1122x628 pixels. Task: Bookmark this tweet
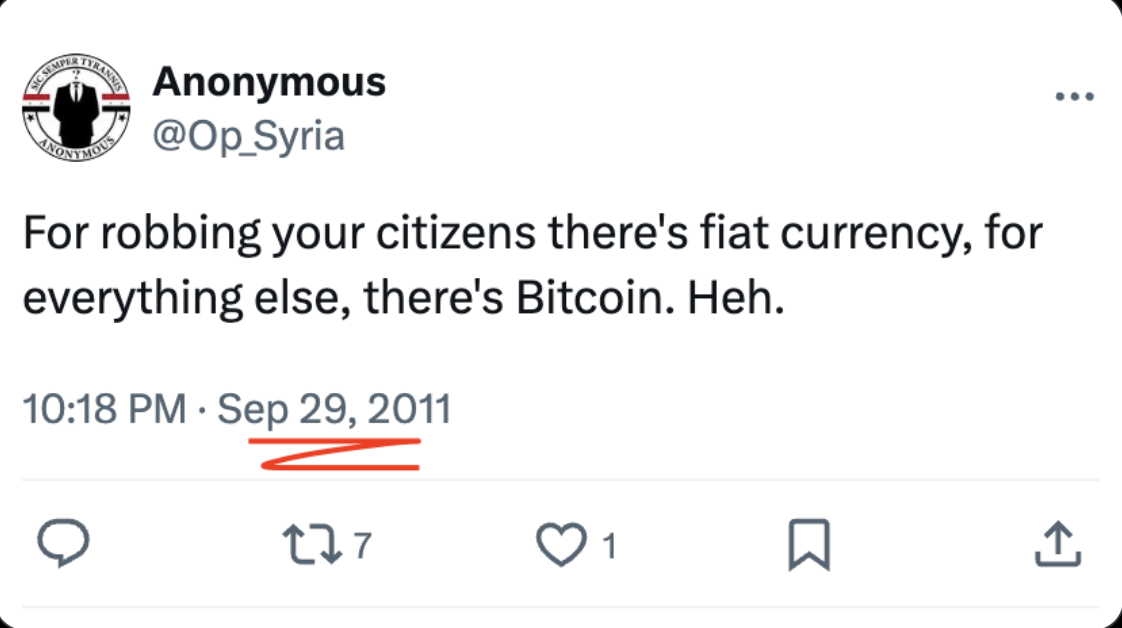(809, 545)
